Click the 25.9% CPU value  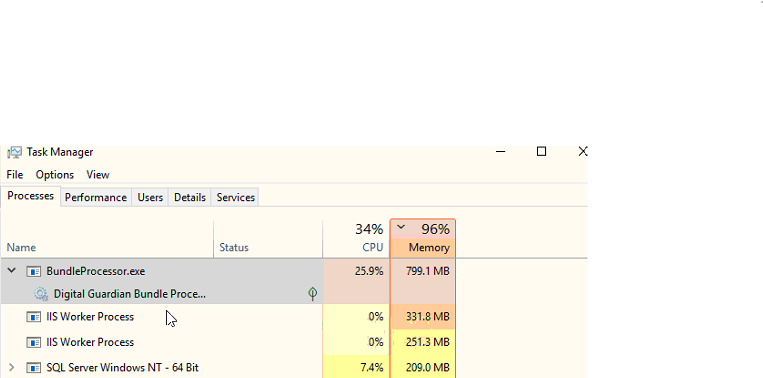pos(369,271)
